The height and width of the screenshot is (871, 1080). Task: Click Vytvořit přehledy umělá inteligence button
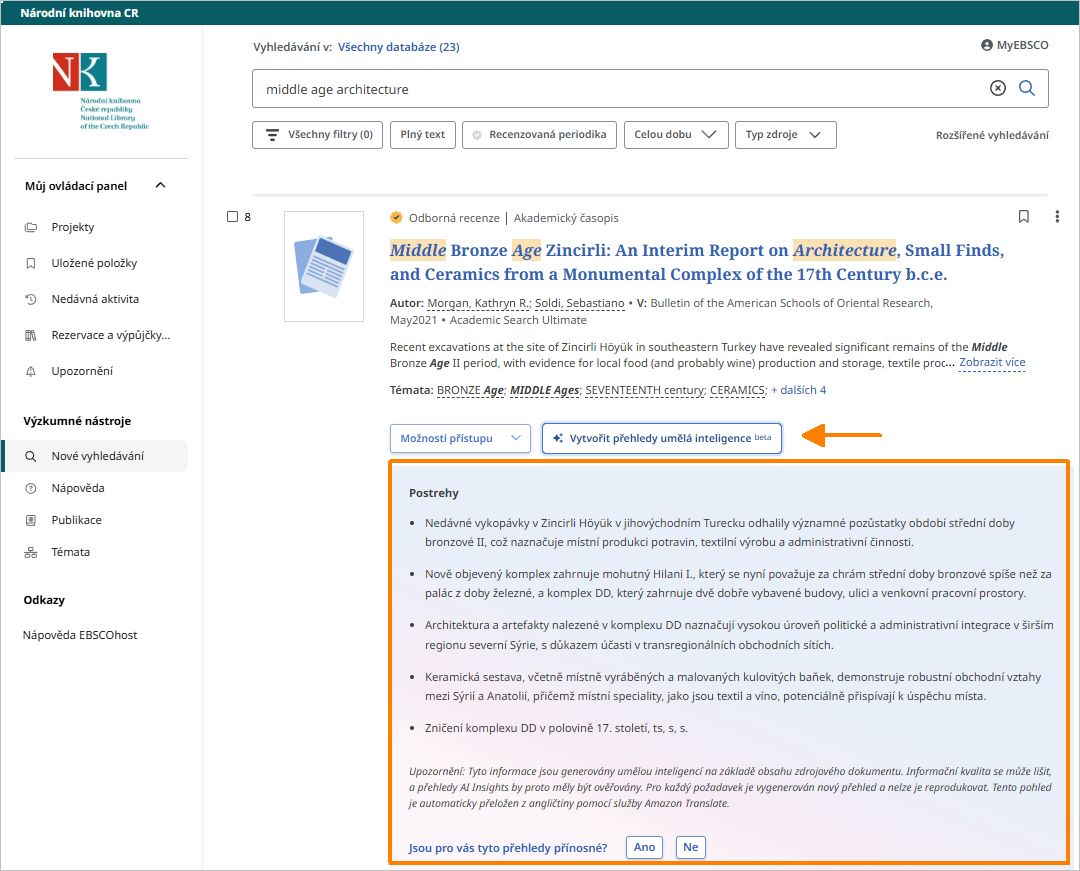point(662,439)
